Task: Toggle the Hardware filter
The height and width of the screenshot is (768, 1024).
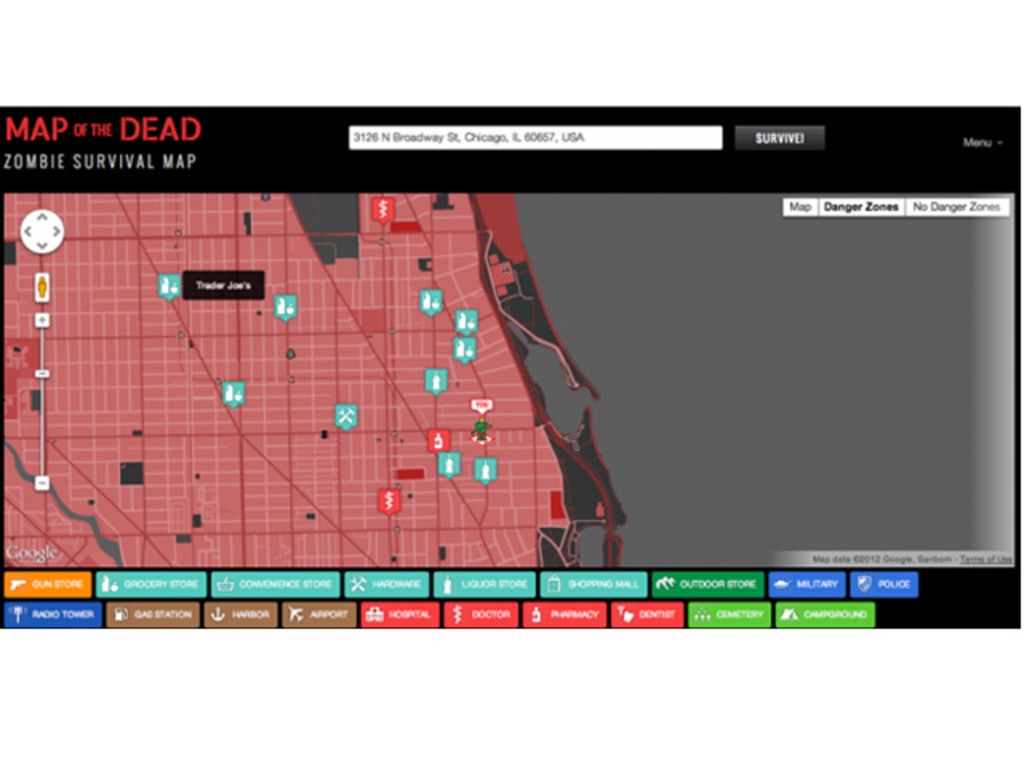Action: [387, 584]
